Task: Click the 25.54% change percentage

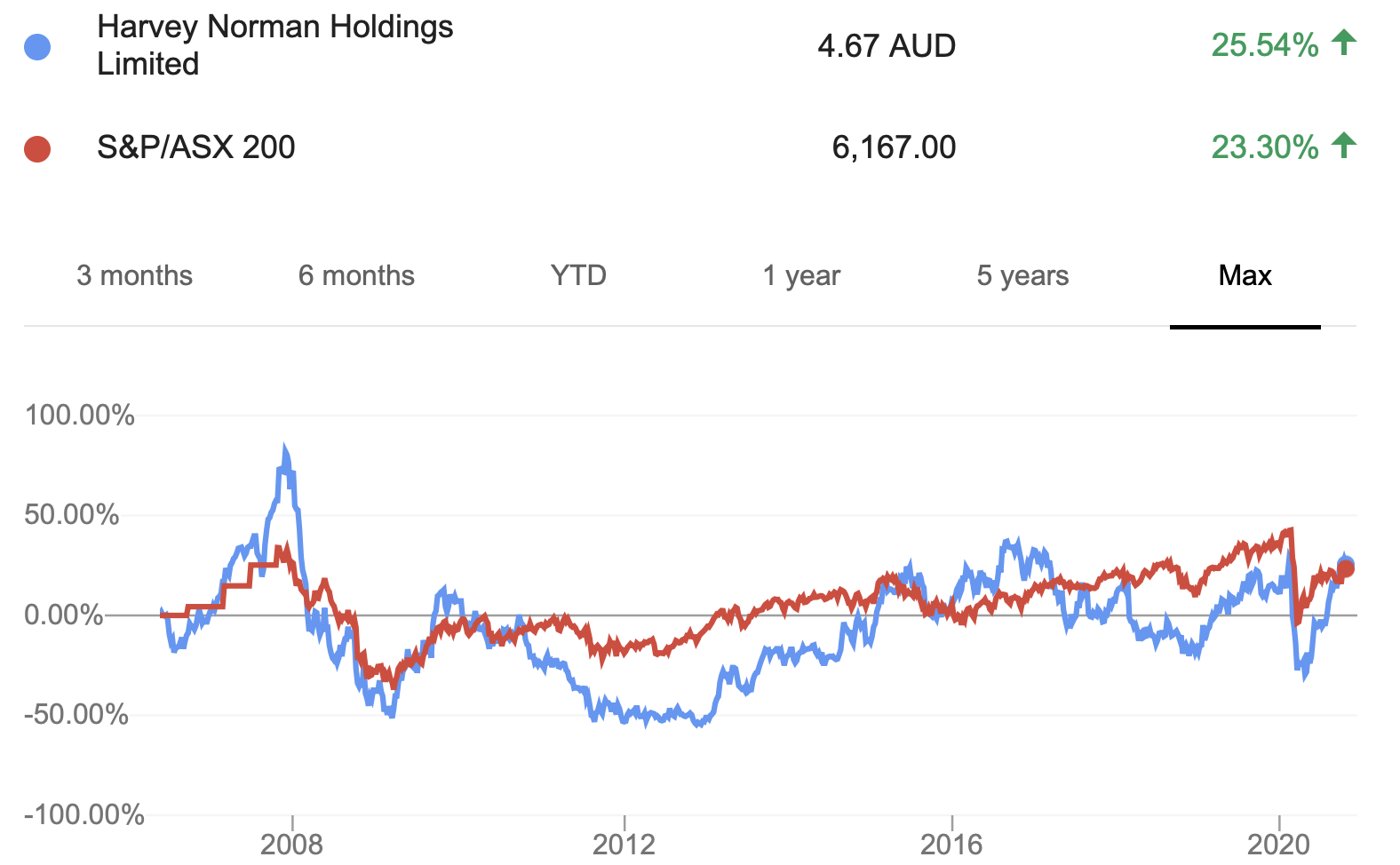Action: pos(1264,45)
